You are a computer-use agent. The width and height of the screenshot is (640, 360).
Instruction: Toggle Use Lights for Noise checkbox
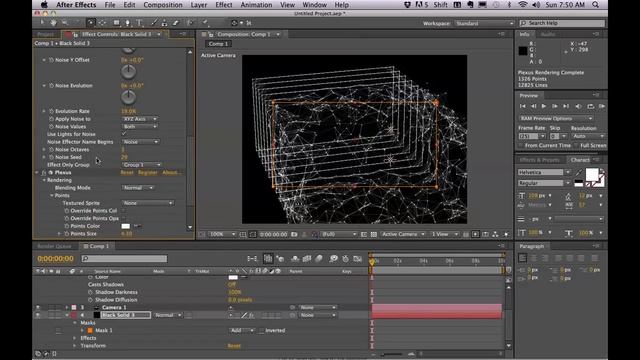pos(124,134)
